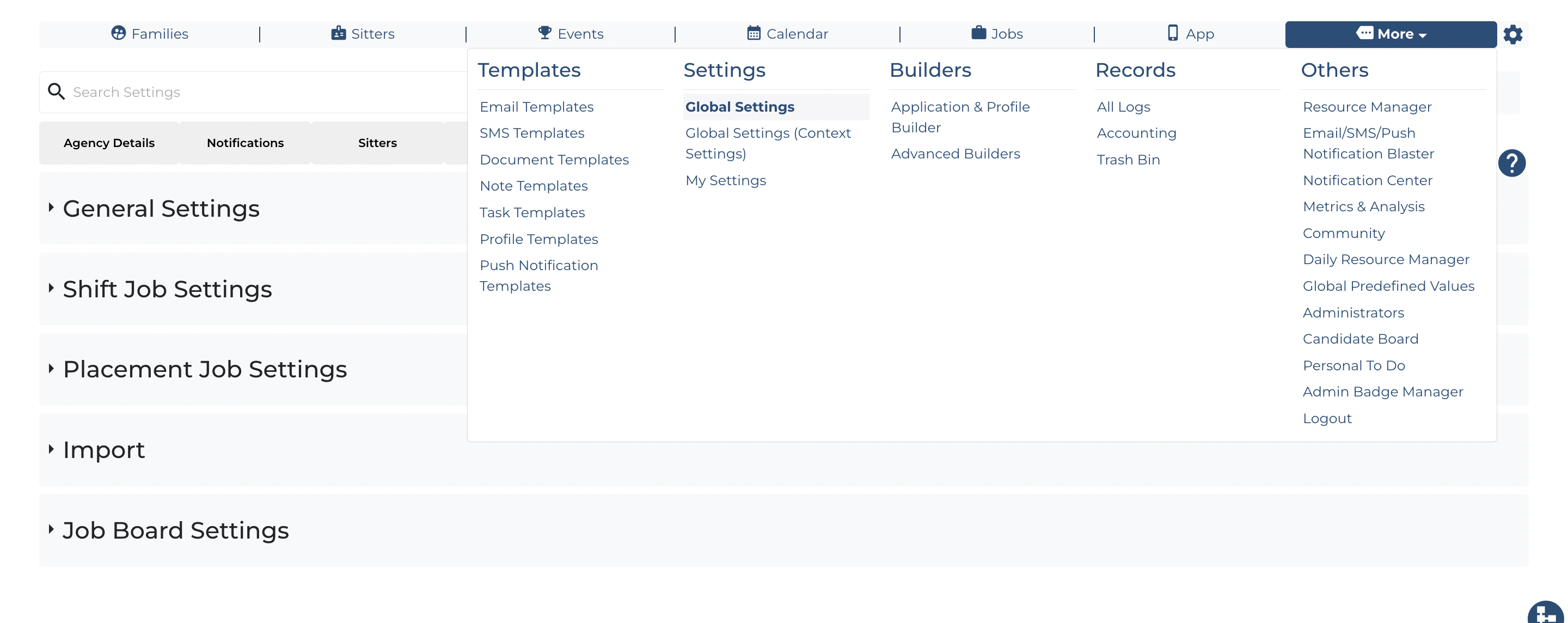Open the chat widget icon in the corner
Image resolution: width=1568 pixels, height=623 pixels.
(1546, 612)
